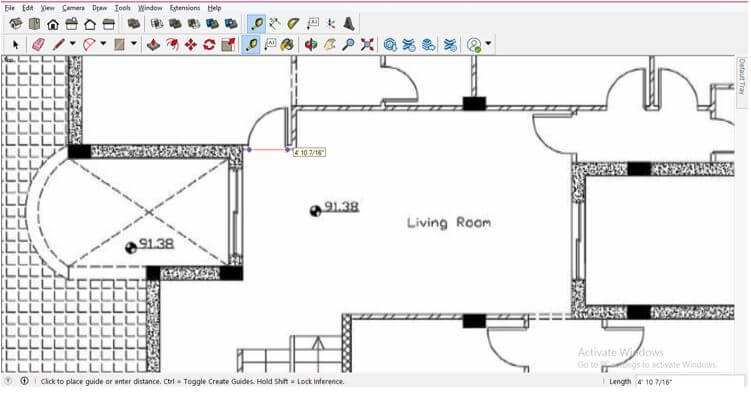Select the Follow Me / Offset tool
Image resolution: width=751 pixels, height=395 pixels.
pyautogui.click(x=172, y=45)
